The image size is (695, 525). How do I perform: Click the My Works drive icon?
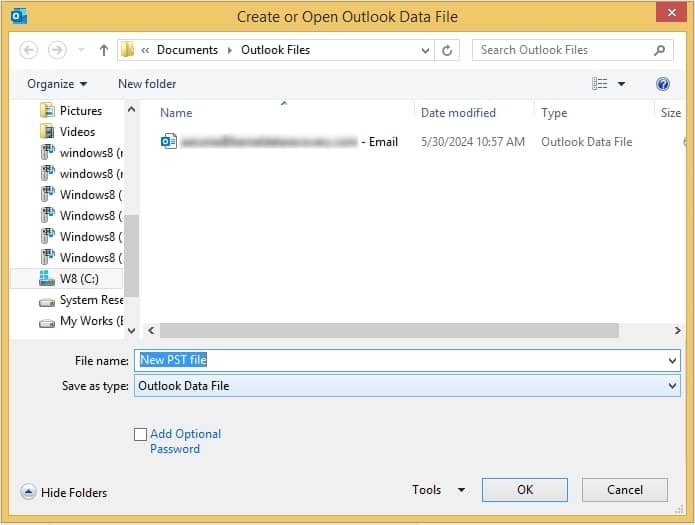pyautogui.click(x=47, y=324)
